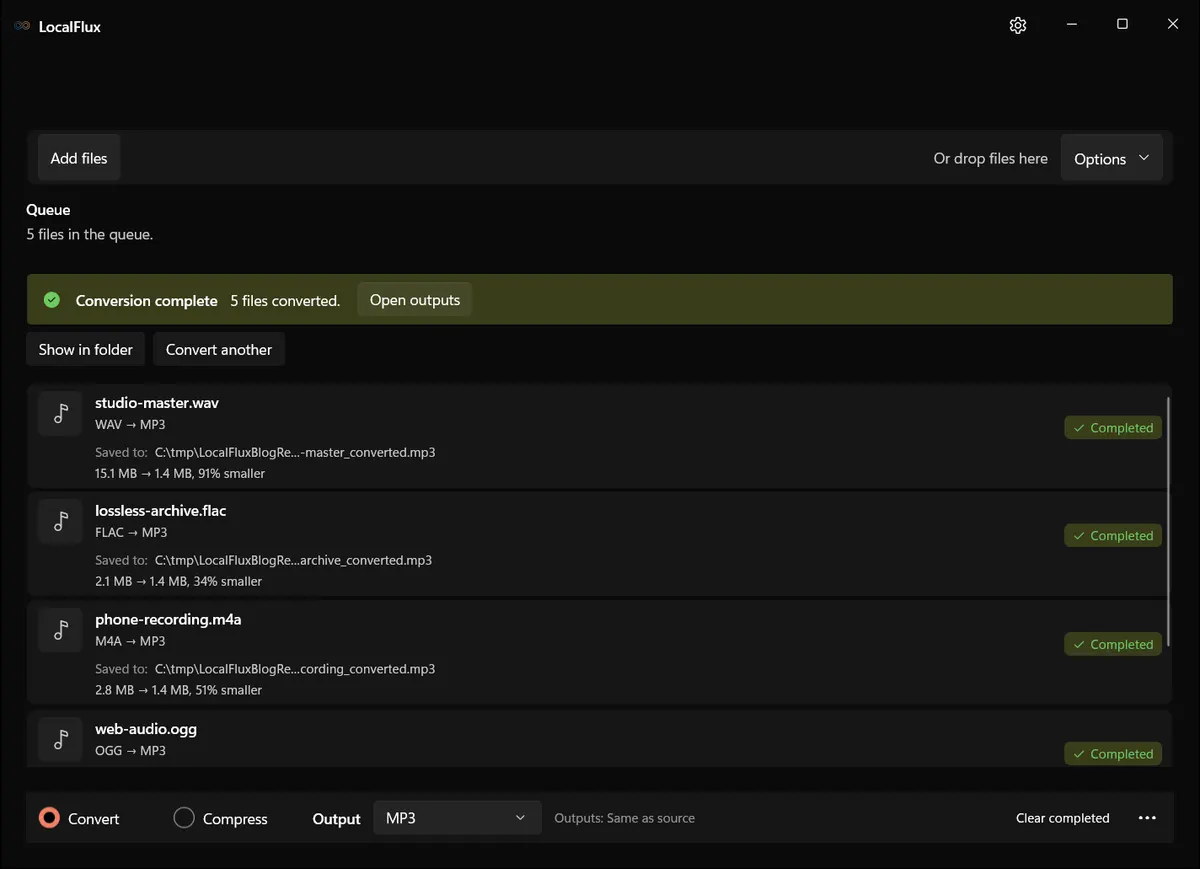Screen dimensions: 1200x869
Task: Open the three-dot more options menu
Action: (x=1148, y=818)
